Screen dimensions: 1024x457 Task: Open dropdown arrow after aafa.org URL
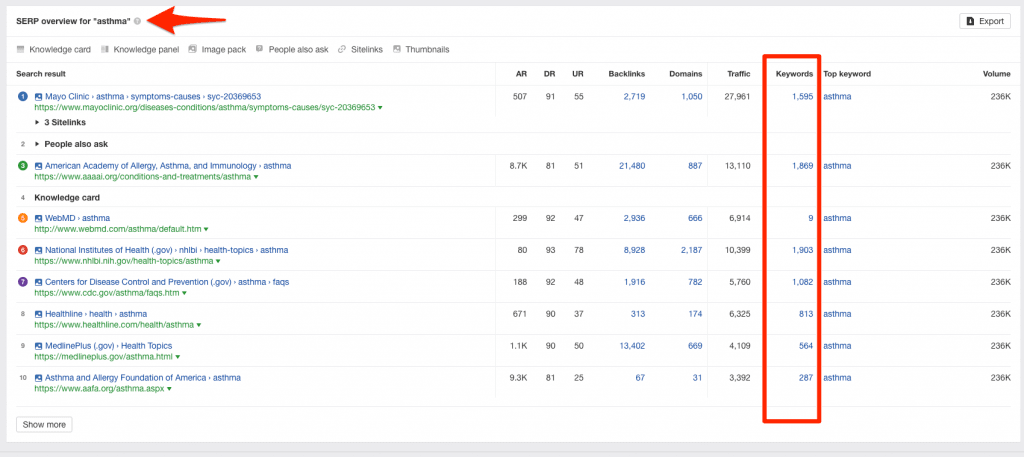tap(169, 388)
